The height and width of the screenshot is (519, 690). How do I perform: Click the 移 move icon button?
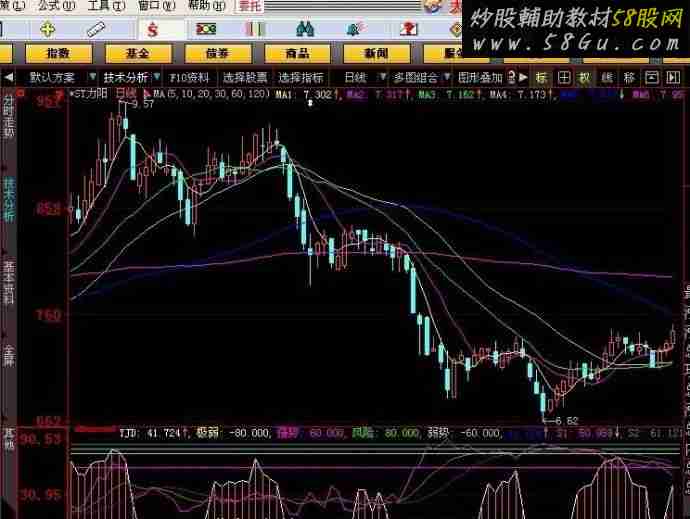629,77
